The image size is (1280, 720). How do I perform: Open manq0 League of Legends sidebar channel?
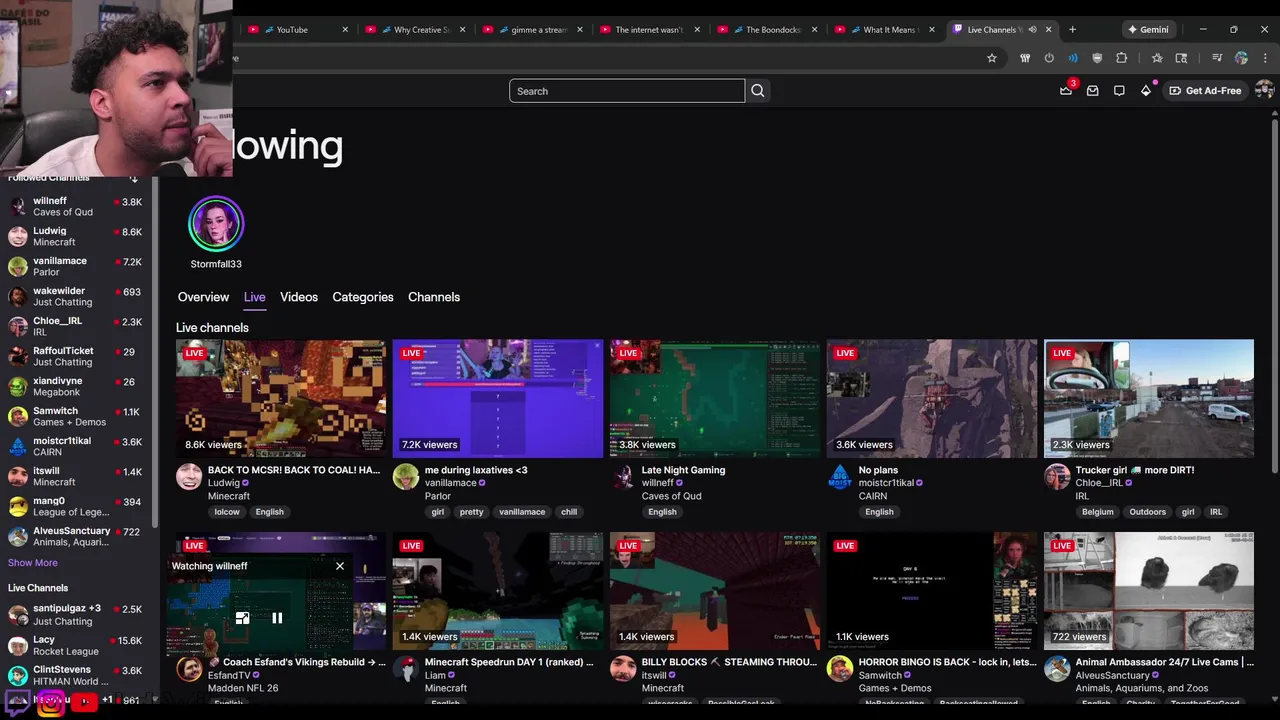point(75,507)
